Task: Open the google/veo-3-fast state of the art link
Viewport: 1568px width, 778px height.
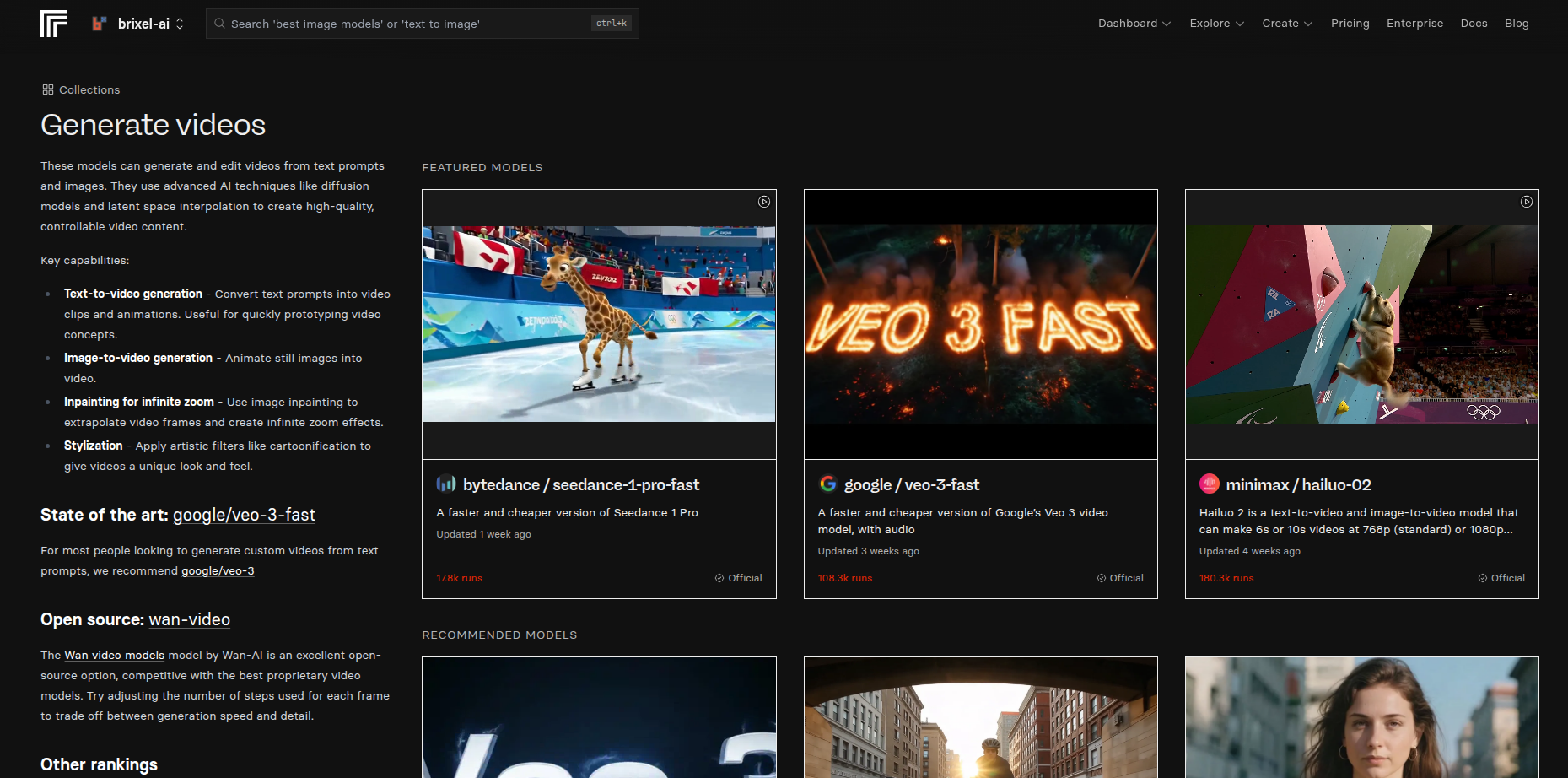Action: point(244,515)
